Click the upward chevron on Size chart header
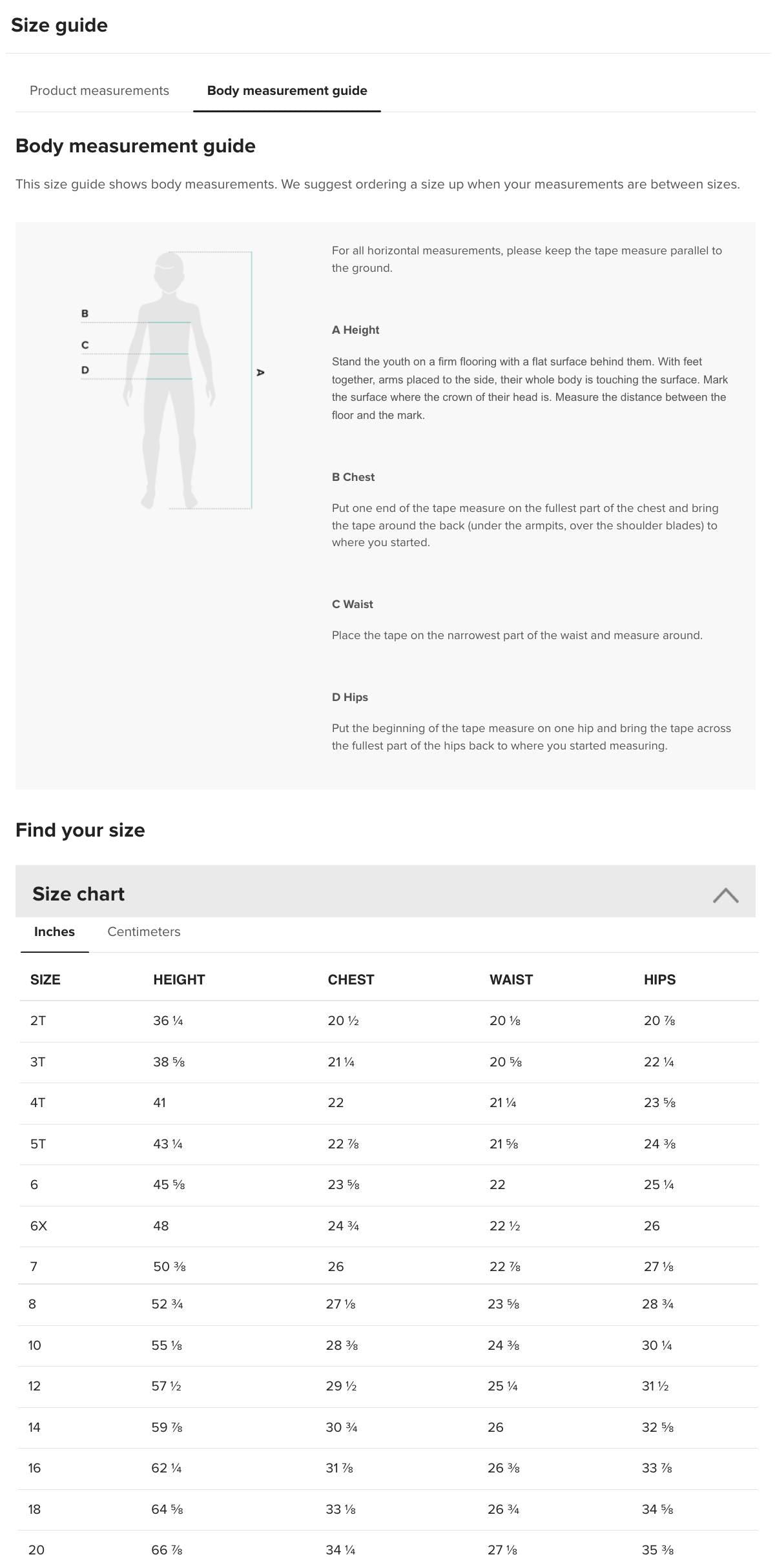 pyautogui.click(x=726, y=896)
